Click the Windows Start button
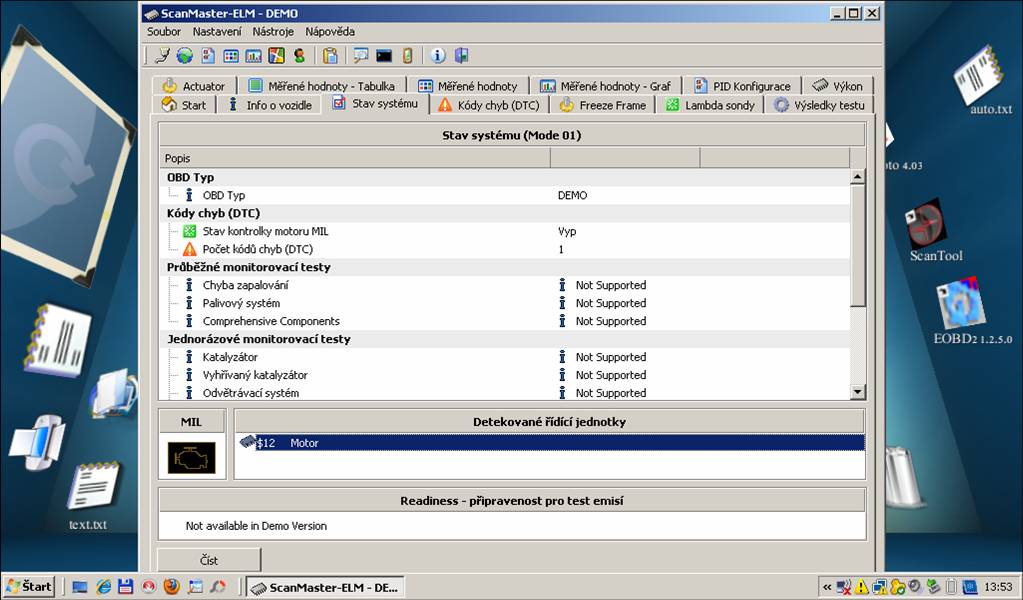Image resolution: width=1023 pixels, height=600 pixels. (x=28, y=587)
